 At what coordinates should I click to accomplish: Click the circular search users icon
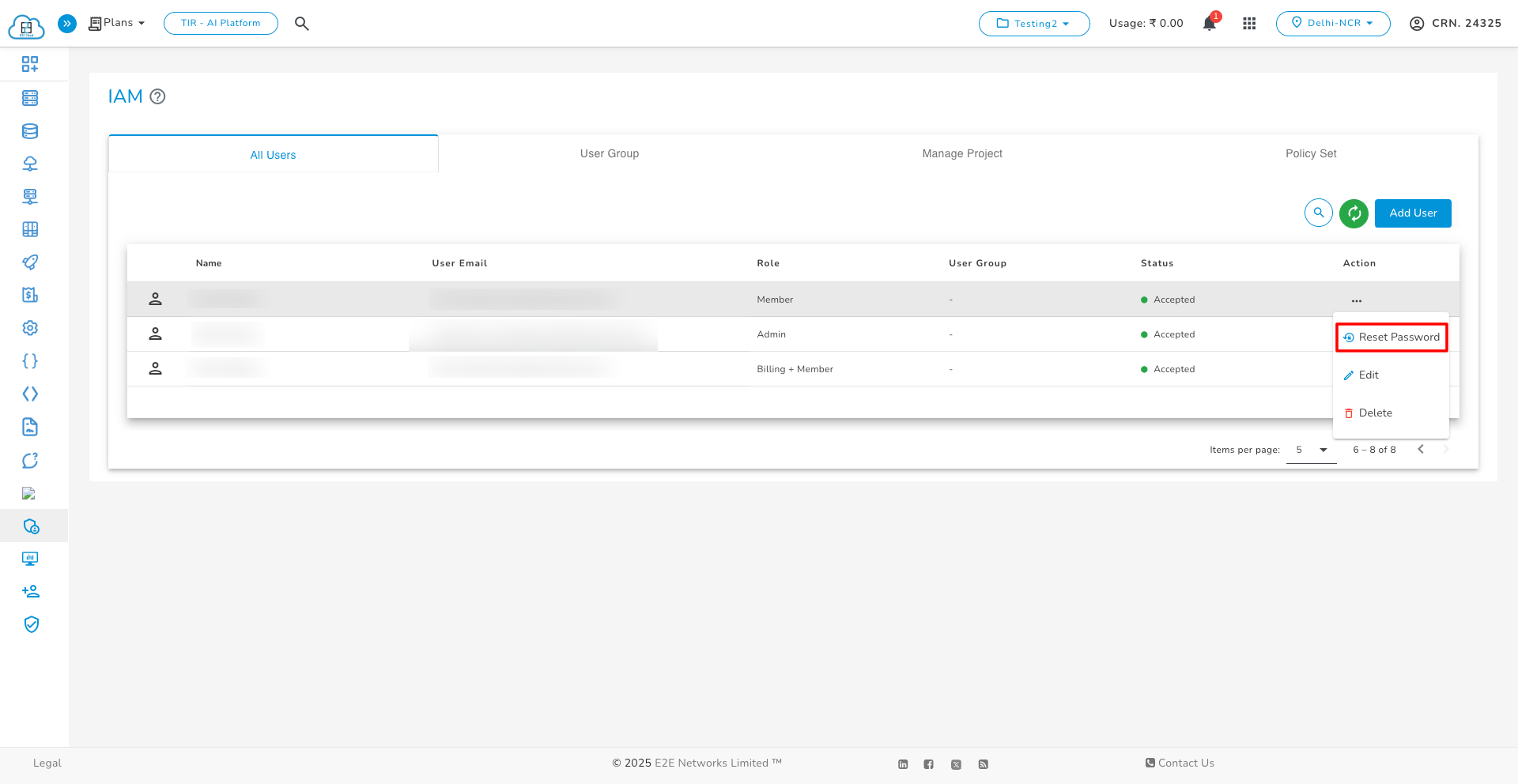pos(1318,213)
